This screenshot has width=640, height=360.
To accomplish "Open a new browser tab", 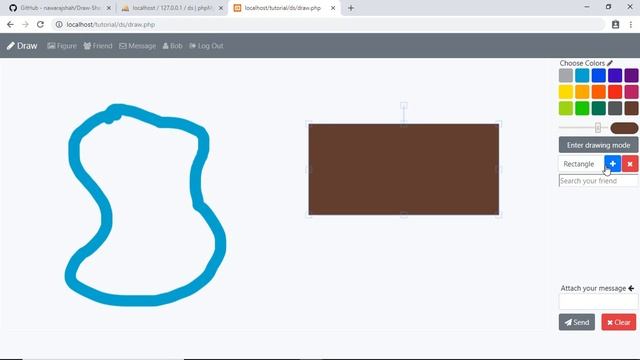I will tap(351, 8).
